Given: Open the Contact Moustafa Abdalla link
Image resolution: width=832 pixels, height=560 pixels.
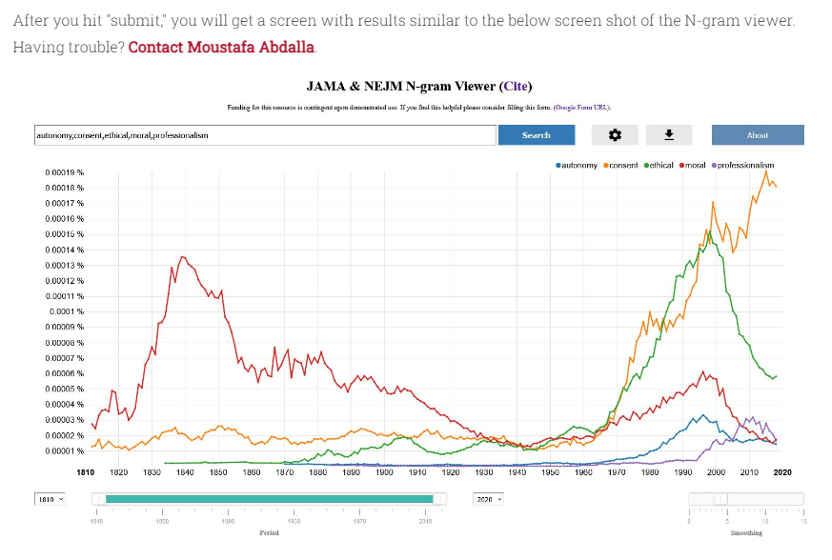Looking at the screenshot, I should 221,47.
